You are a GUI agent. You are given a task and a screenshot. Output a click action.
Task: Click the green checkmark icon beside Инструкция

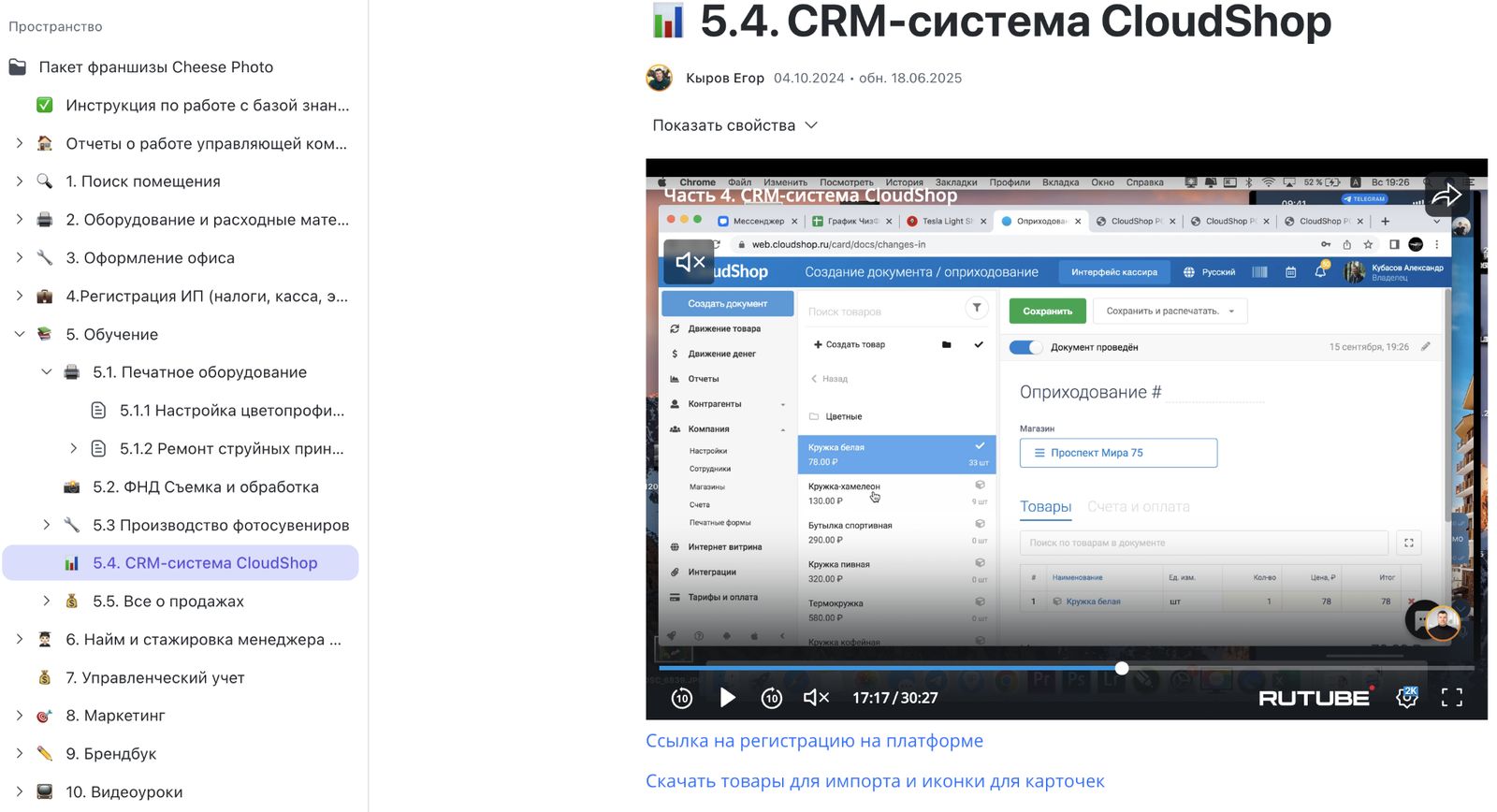[x=44, y=105]
